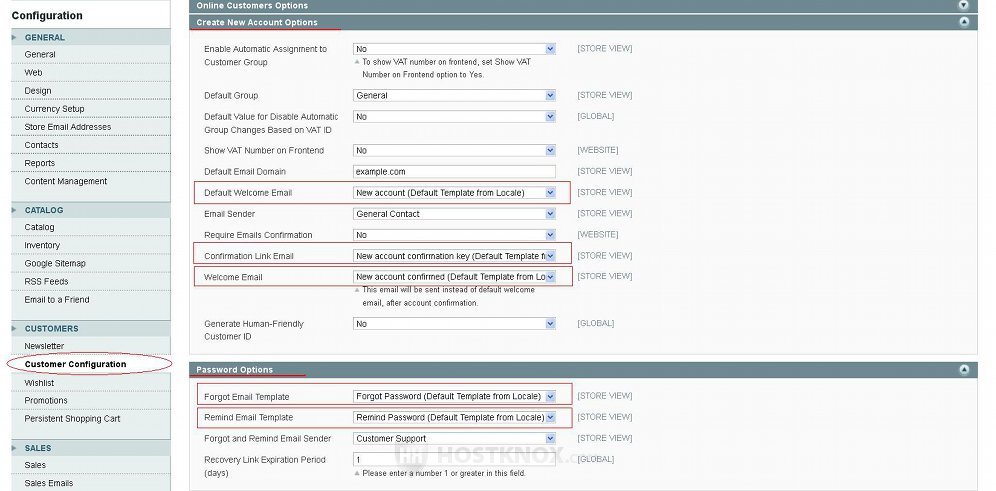Open the Remind Email Template dropdown
This screenshot has height=491, width=996.
[454, 417]
